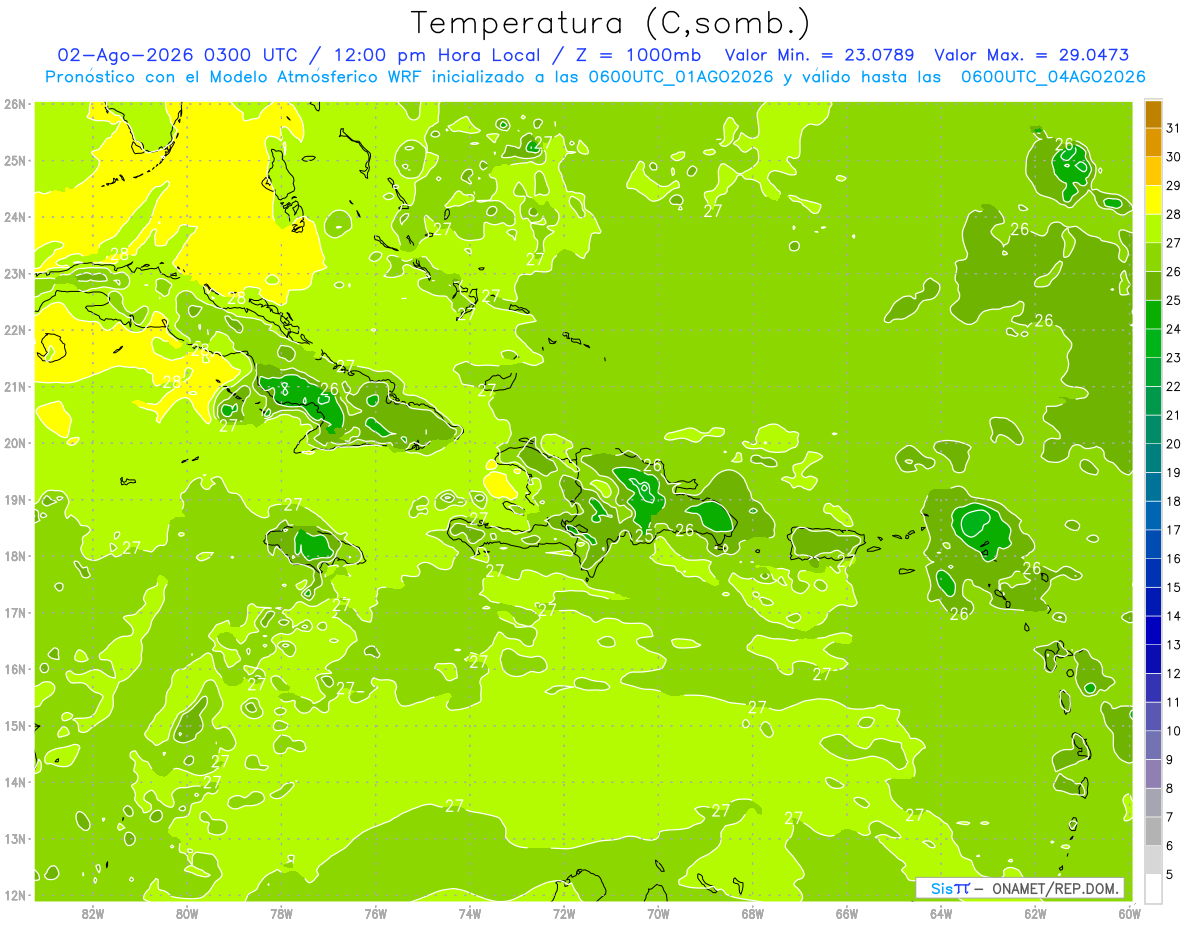Click the 70W longitude axis label
The height and width of the screenshot is (927, 1200).
pyautogui.click(x=658, y=914)
